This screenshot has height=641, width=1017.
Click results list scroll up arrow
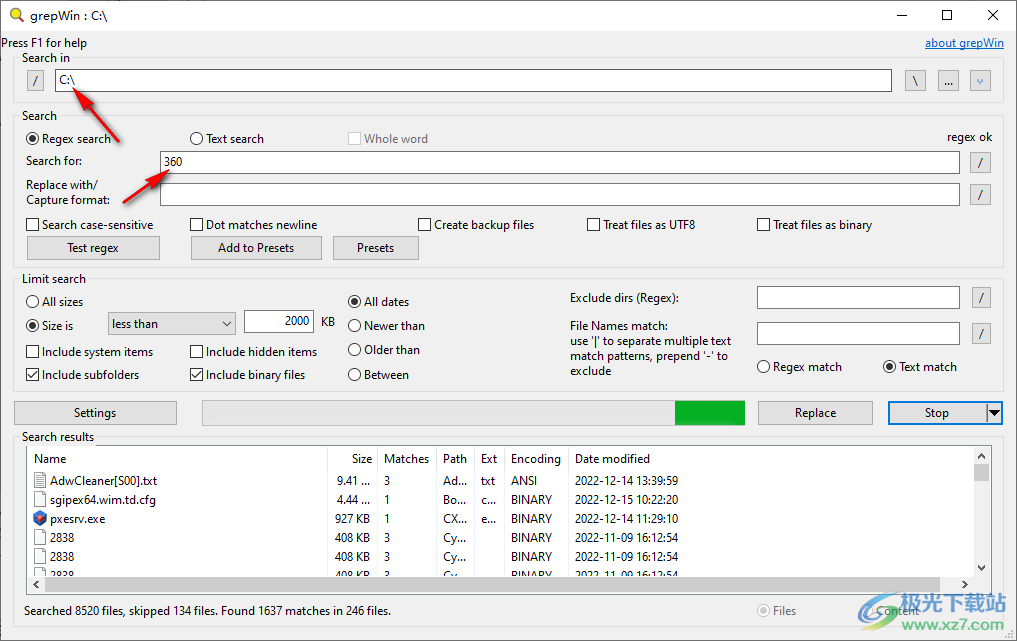click(x=981, y=456)
